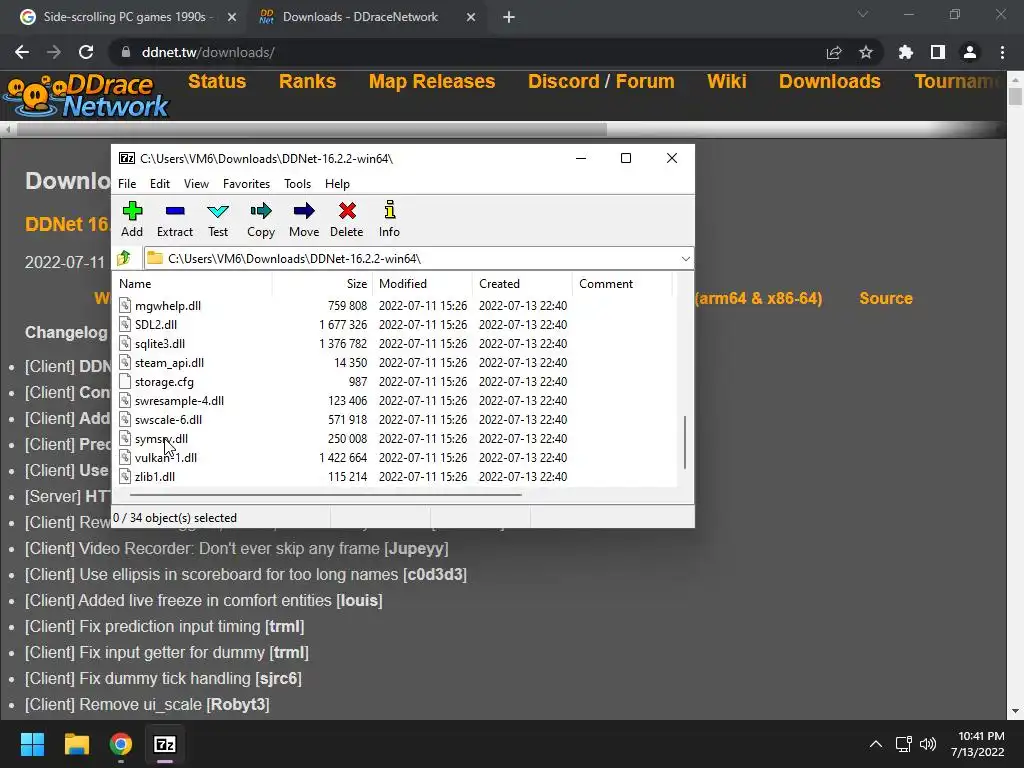Viewport: 1024px width, 768px height.
Task: Open the volume control in system tray
Action: tap(927, 744)
